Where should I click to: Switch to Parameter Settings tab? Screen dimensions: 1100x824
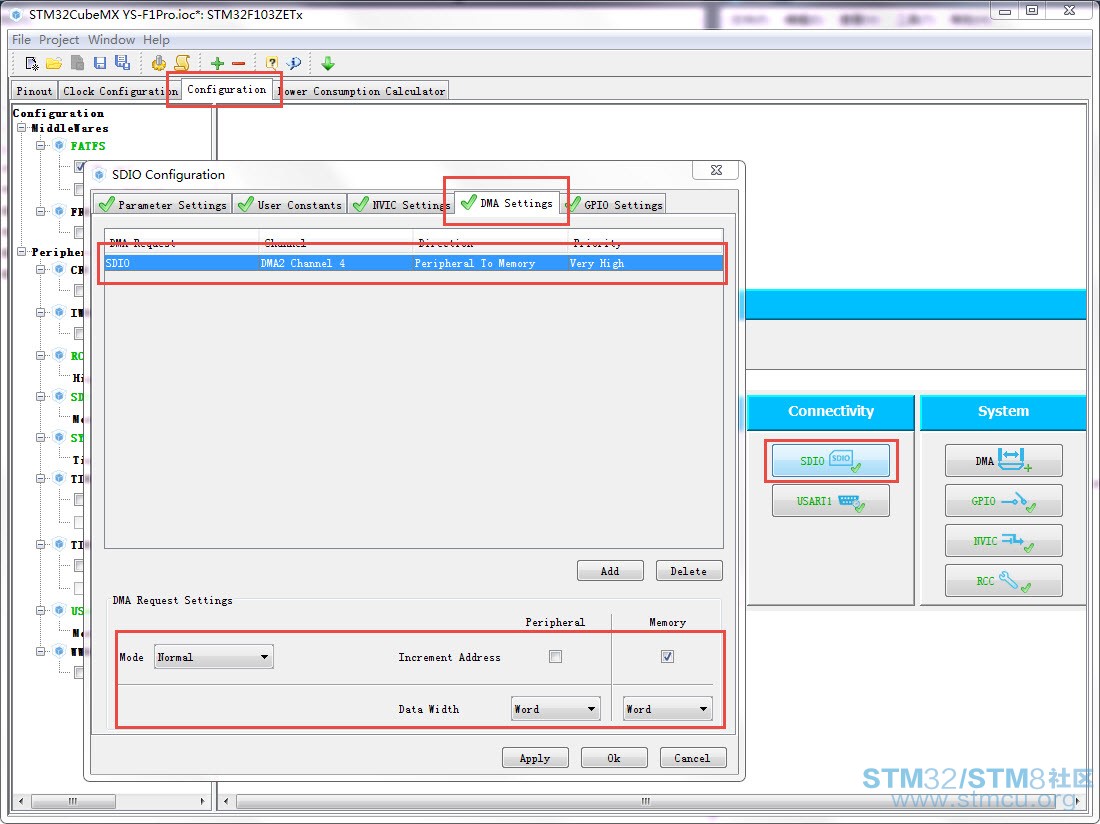click(x=163, y=204)
